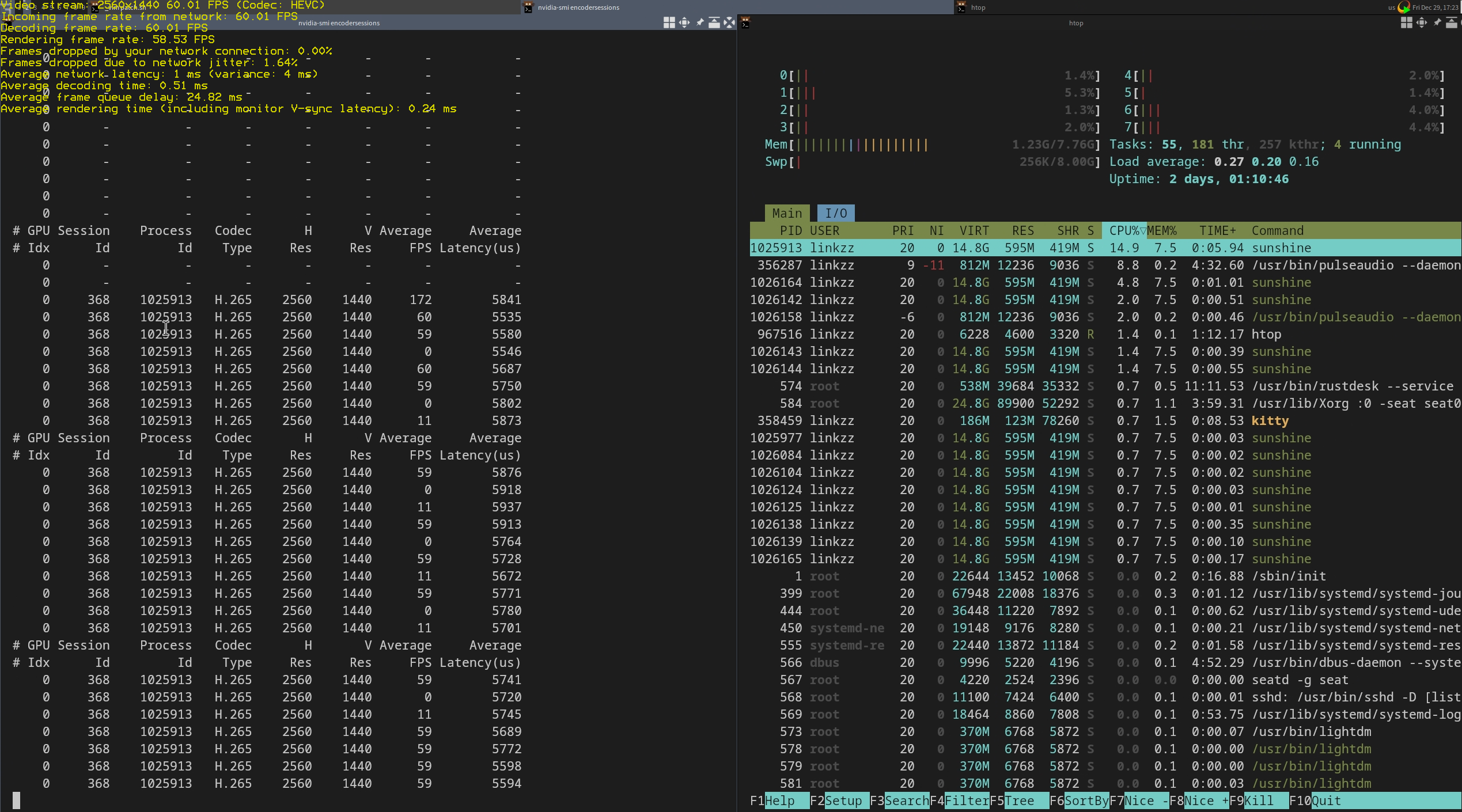Click the kitty icon of the htop taskbar entry
This screenshot has height=812, width=1462.
[961, 7]
